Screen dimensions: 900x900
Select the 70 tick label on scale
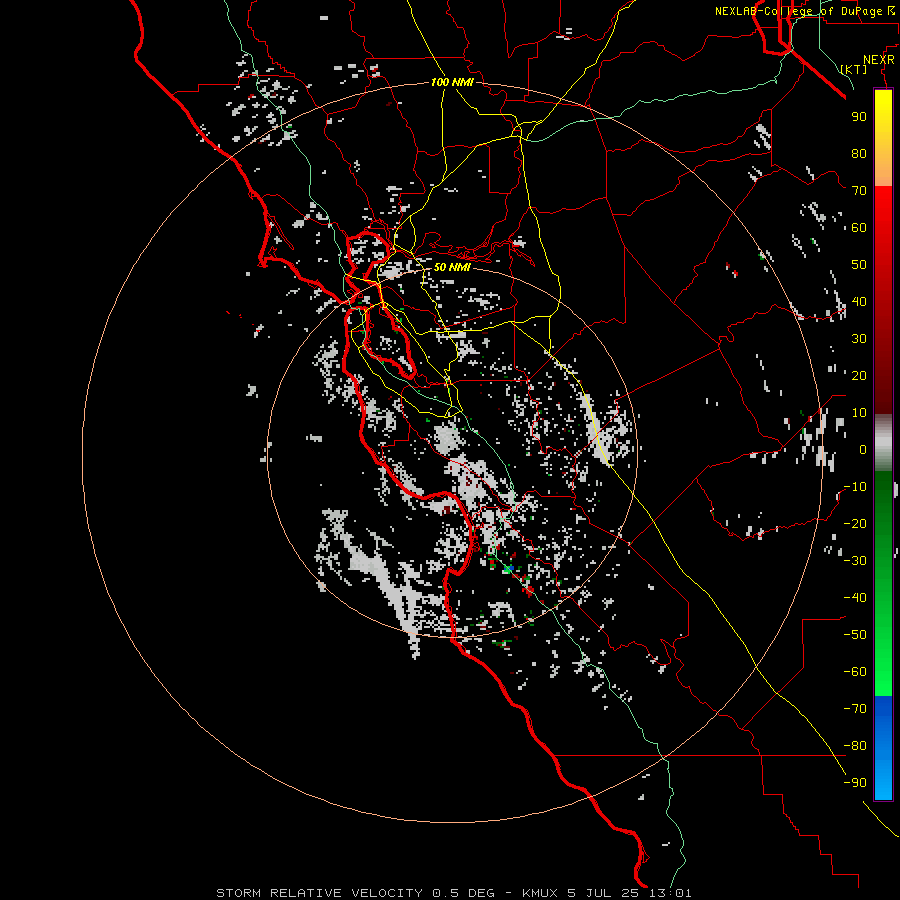pyautogui.click(x=859, y=191)
